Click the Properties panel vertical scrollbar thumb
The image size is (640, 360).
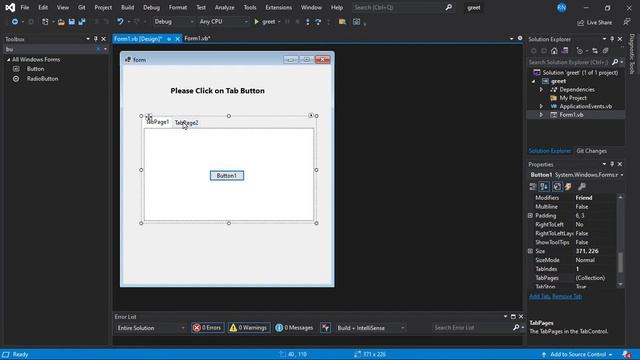pos(620,262)
